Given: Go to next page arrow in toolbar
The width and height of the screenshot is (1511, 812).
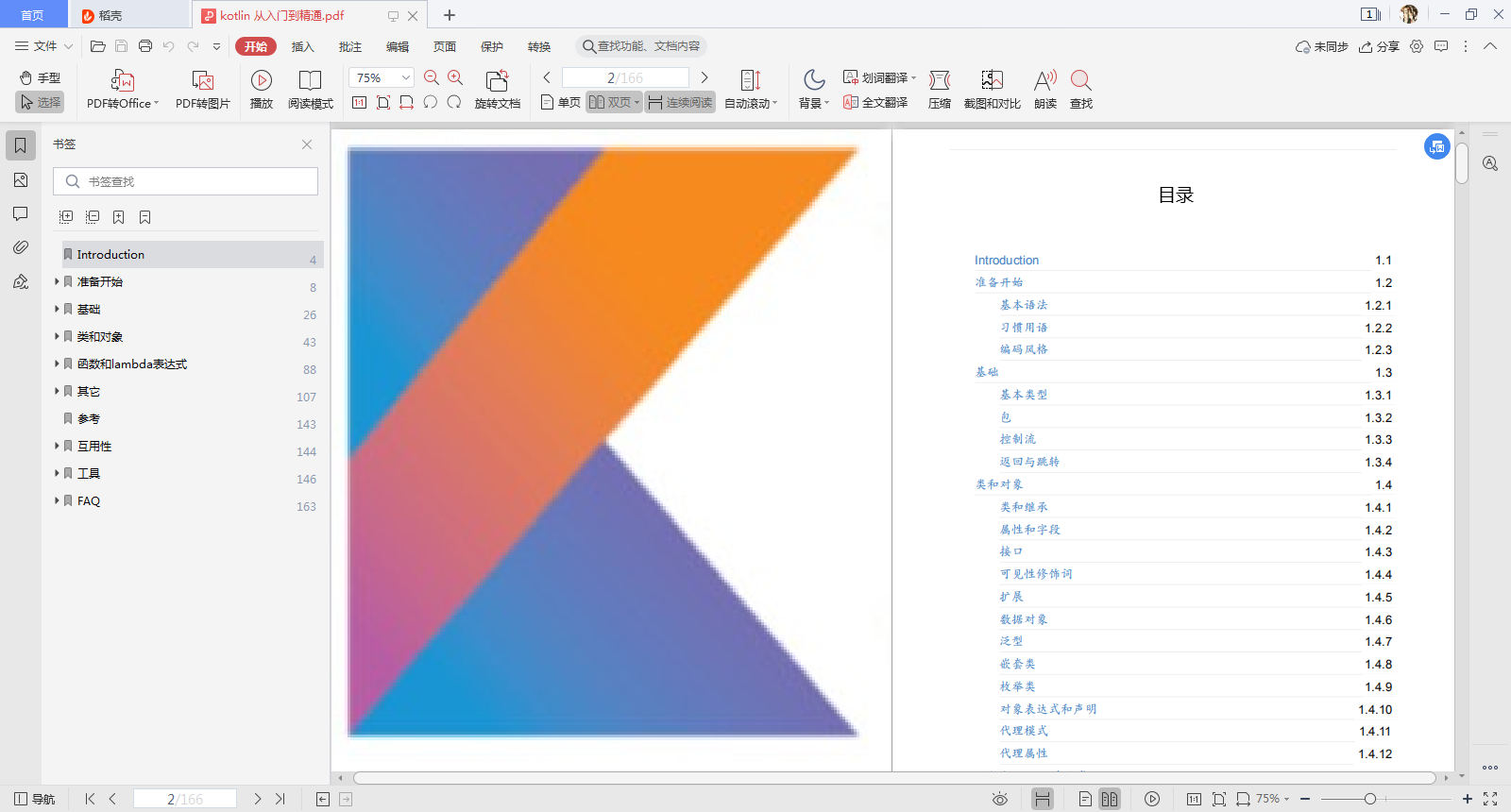Looking at the screenshot, I should coord(705,77).
